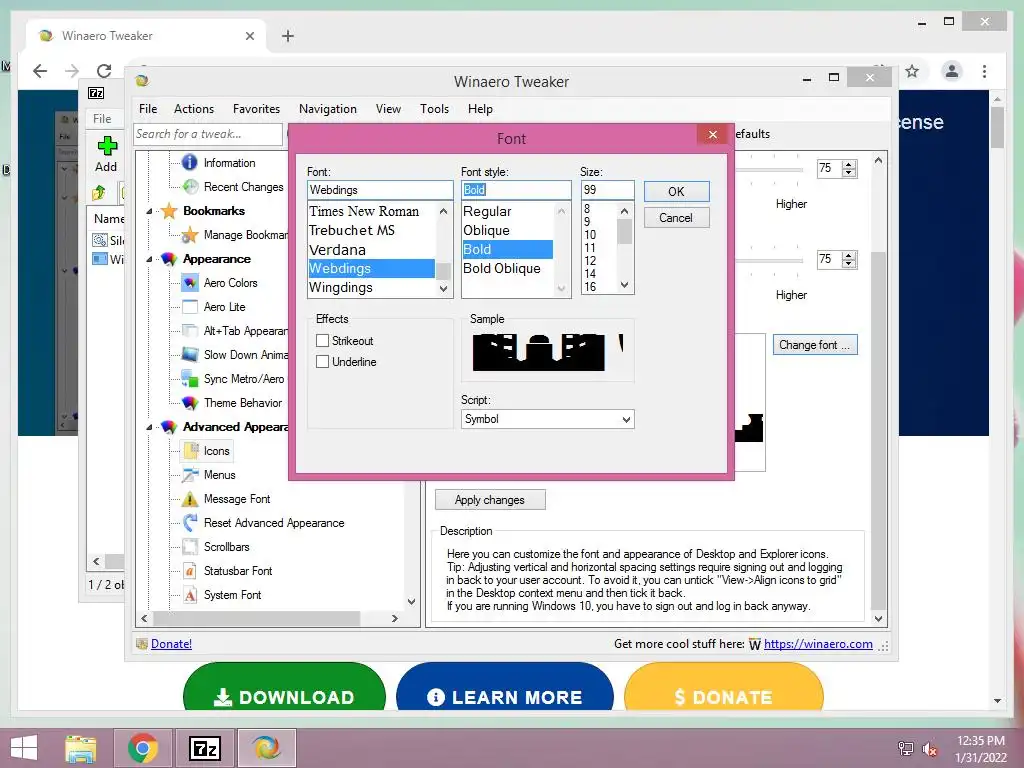Click the Size input field
Viewport: 1024px width, 768px height.
coord(607,190)
